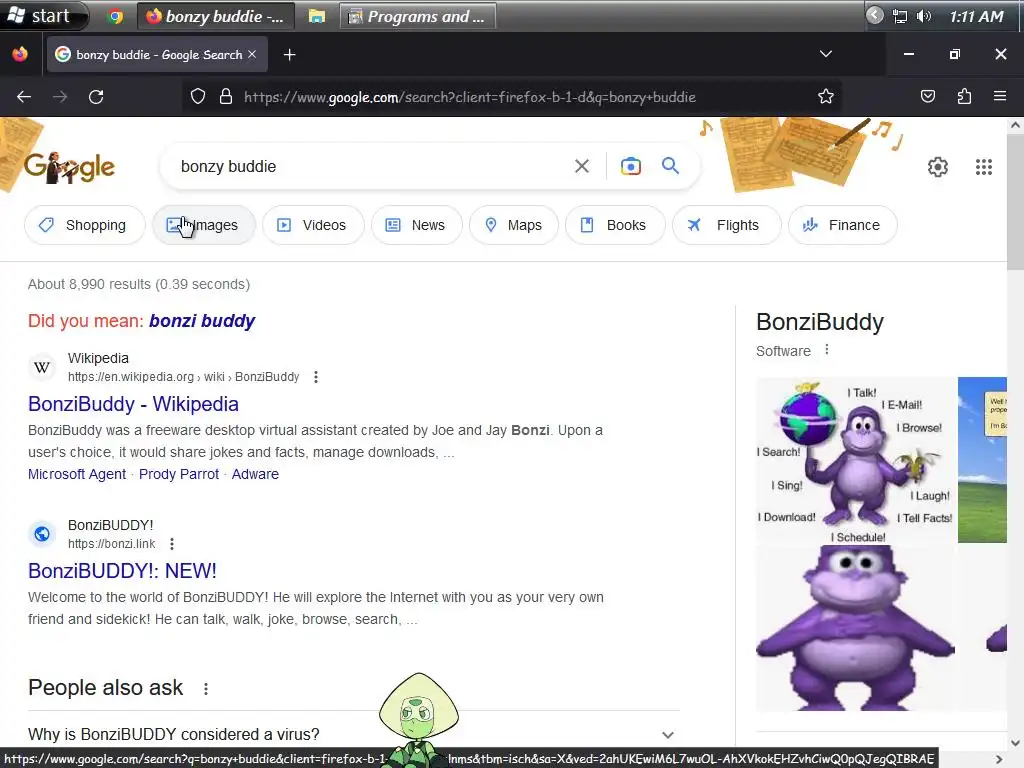The width and height of the screenshot is (1024, 768).
Task: Open BonziBuddy - Wikipedia result
Action: click(x=133, y=404)
